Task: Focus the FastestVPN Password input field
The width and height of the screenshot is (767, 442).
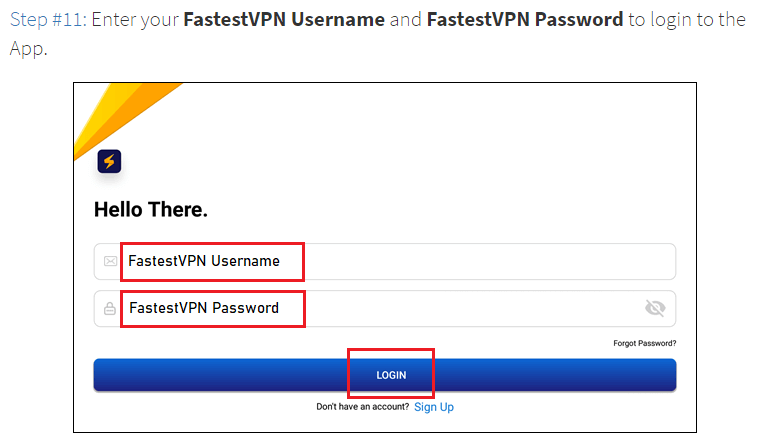Action: point(385,309)
